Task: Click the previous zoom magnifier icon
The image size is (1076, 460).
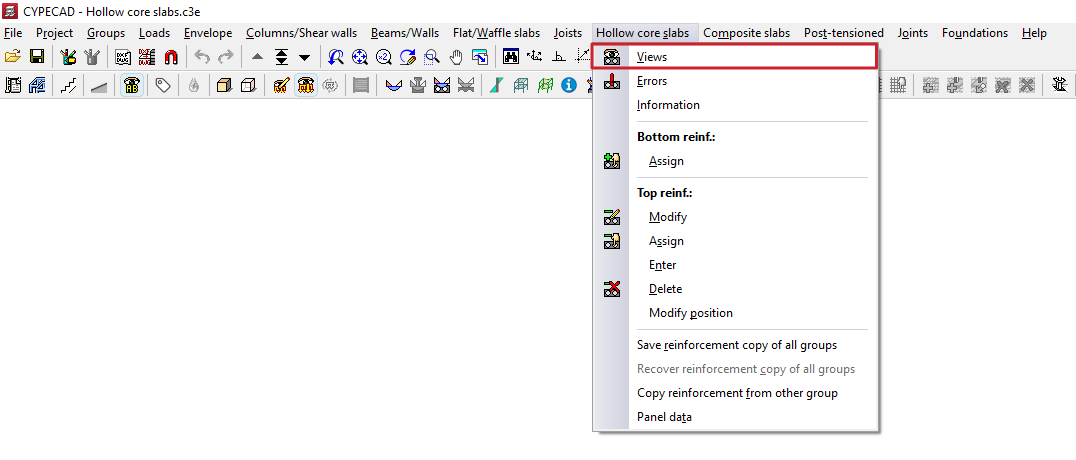Action: coord(336,57)
